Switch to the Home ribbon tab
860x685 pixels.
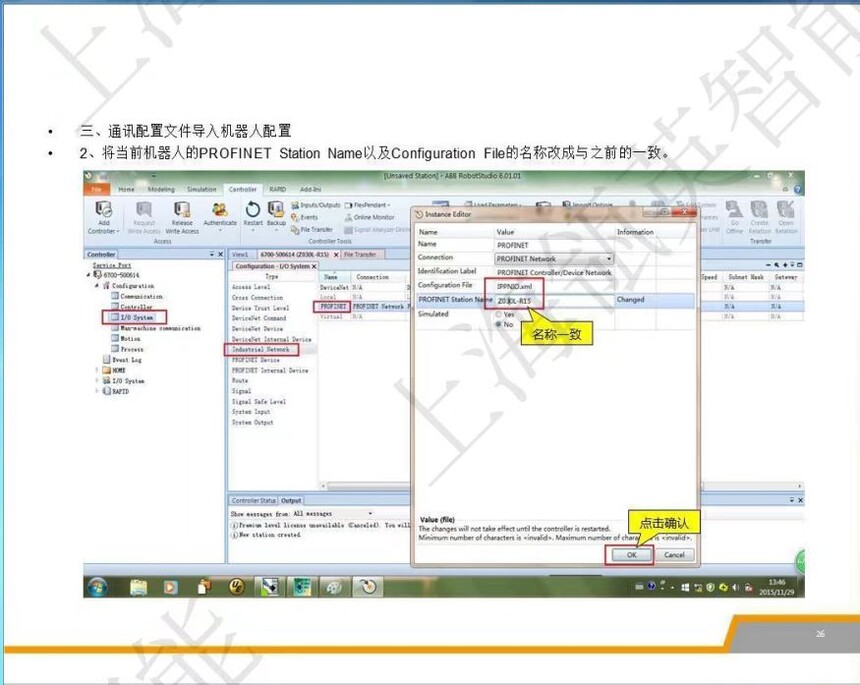click(x=126, y=189)
